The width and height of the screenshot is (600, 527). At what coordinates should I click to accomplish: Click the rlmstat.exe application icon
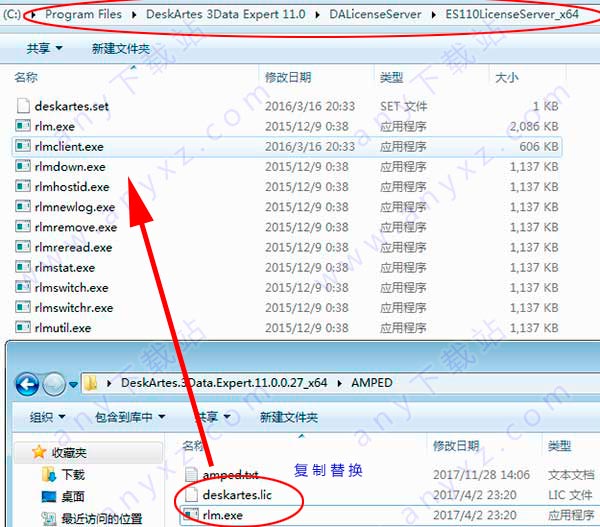tap(23, 267)
